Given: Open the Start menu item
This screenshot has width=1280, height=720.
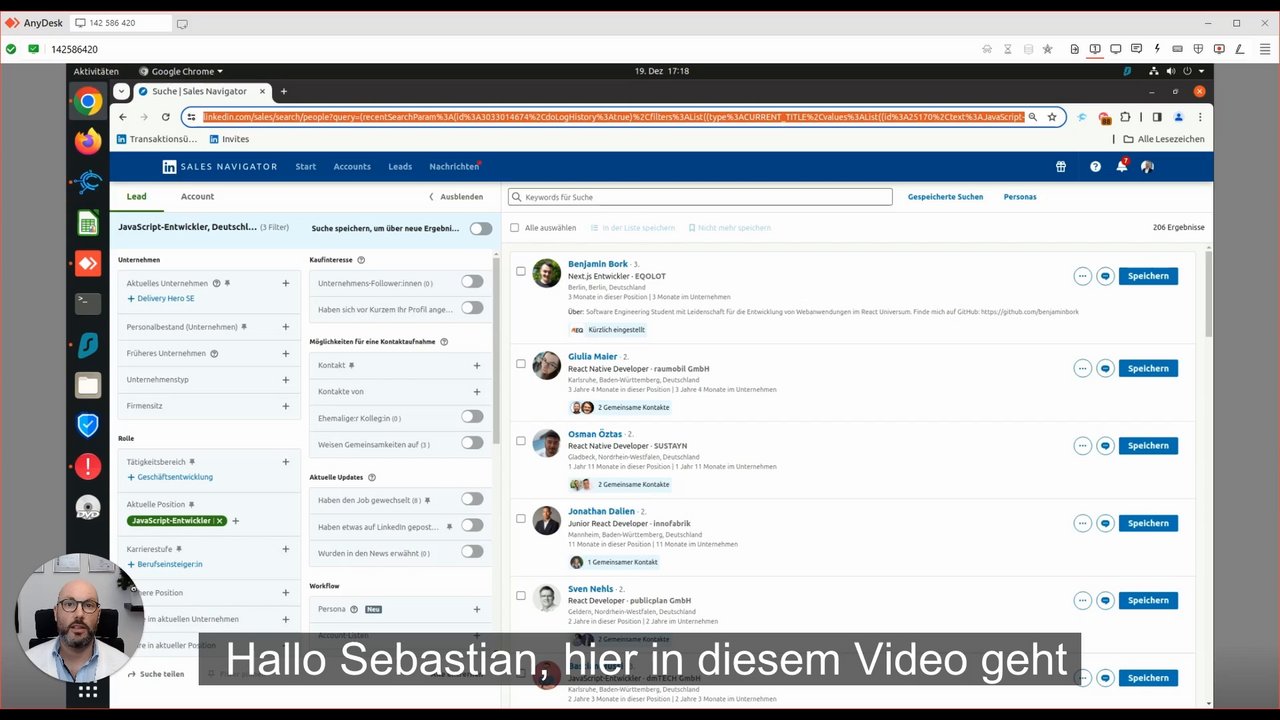Looking at the screenshot, I should click(x=306, y=167).
